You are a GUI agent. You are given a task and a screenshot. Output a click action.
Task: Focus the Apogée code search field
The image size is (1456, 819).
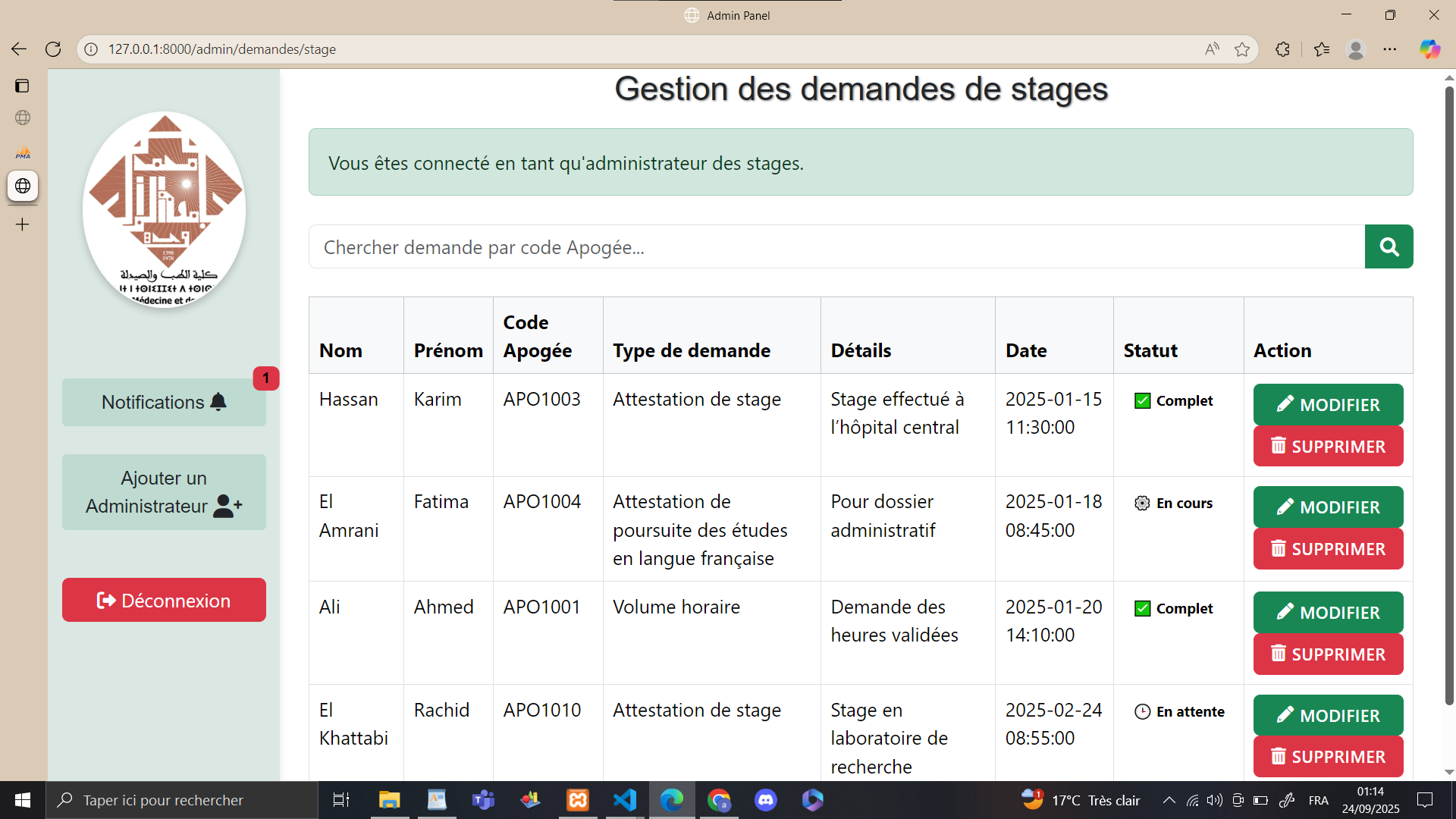[836, 246]
